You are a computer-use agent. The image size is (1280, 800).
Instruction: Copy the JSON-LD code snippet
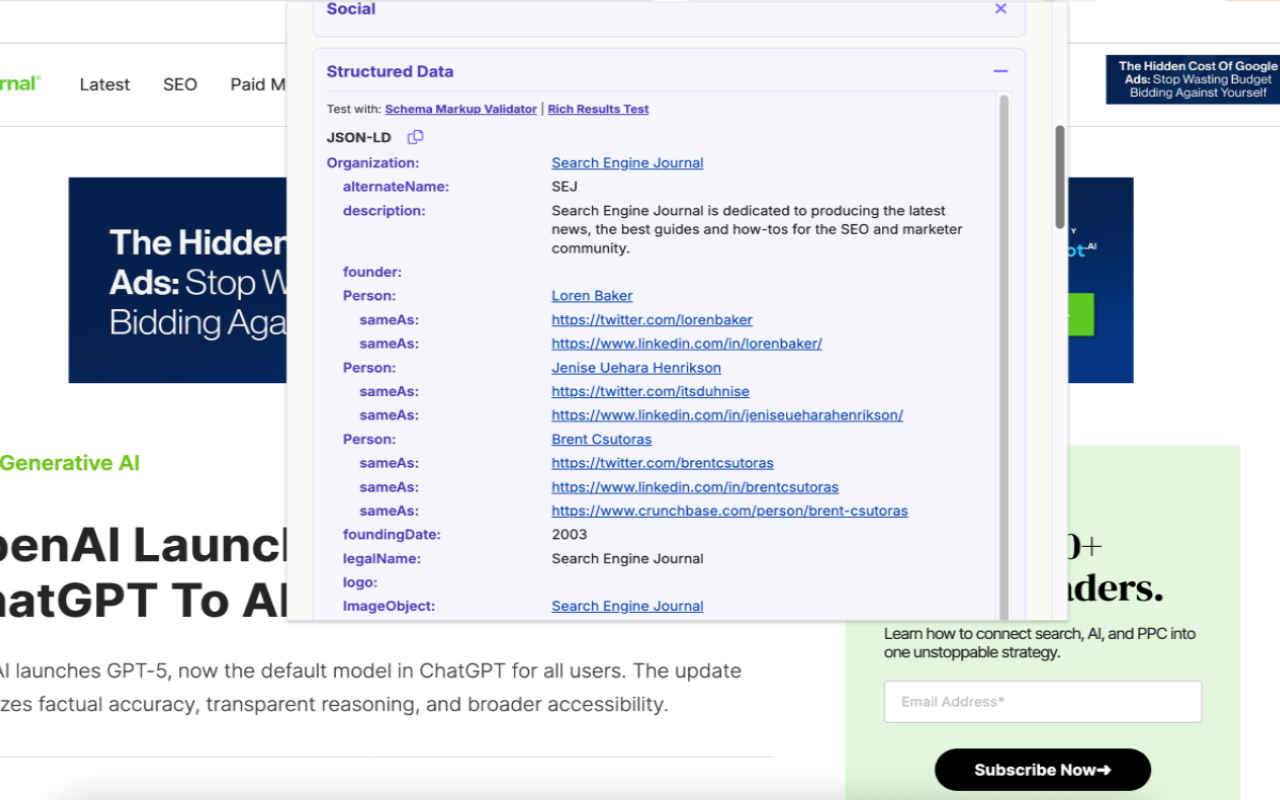(x=415, y=137)
